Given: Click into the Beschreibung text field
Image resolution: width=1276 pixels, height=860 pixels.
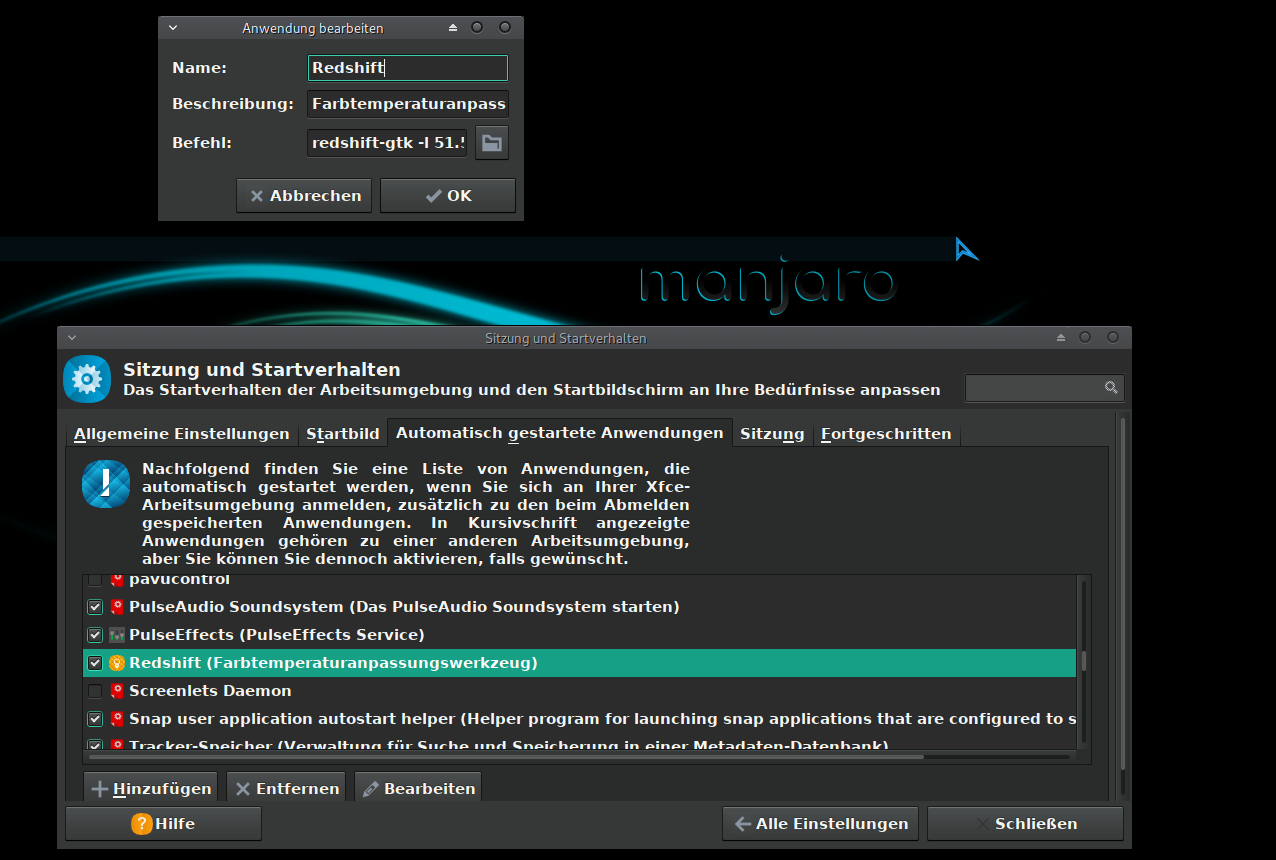Looking at the screenshot, I should click(407, 104).
